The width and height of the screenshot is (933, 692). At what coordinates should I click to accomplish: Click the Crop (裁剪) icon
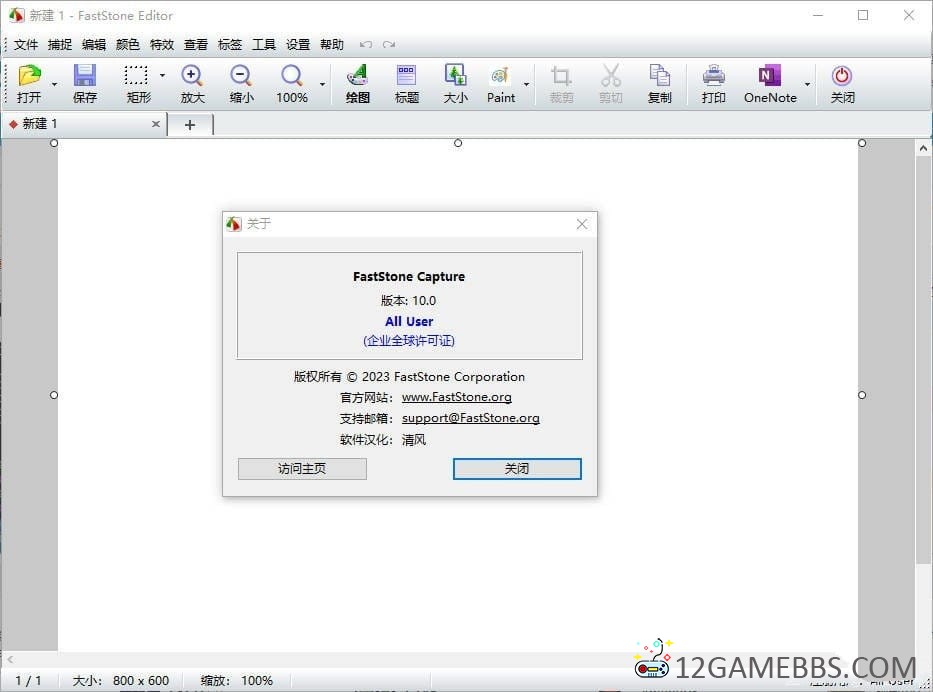coord(561,76)
